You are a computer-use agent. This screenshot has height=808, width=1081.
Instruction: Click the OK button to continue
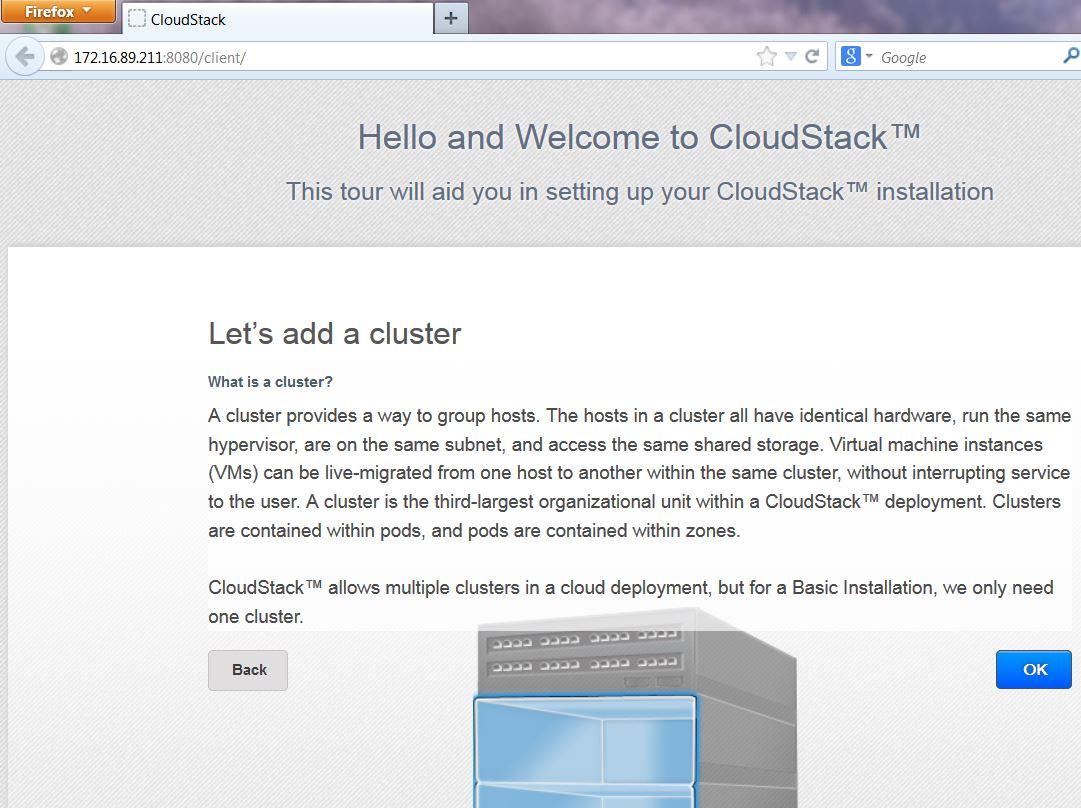1034,669
